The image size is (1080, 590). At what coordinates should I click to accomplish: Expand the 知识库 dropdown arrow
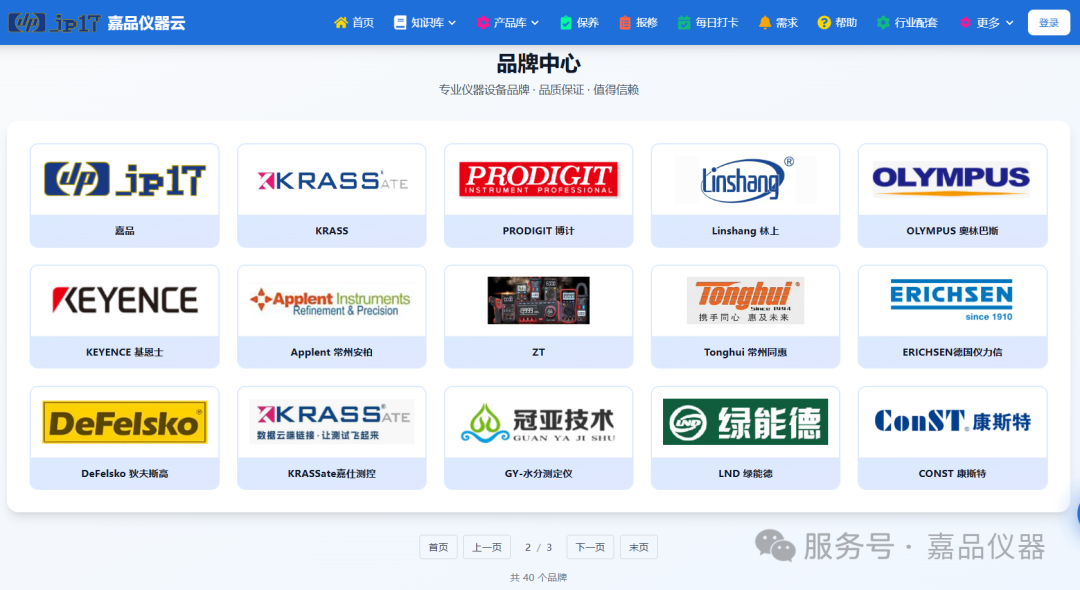click(452, 23)
